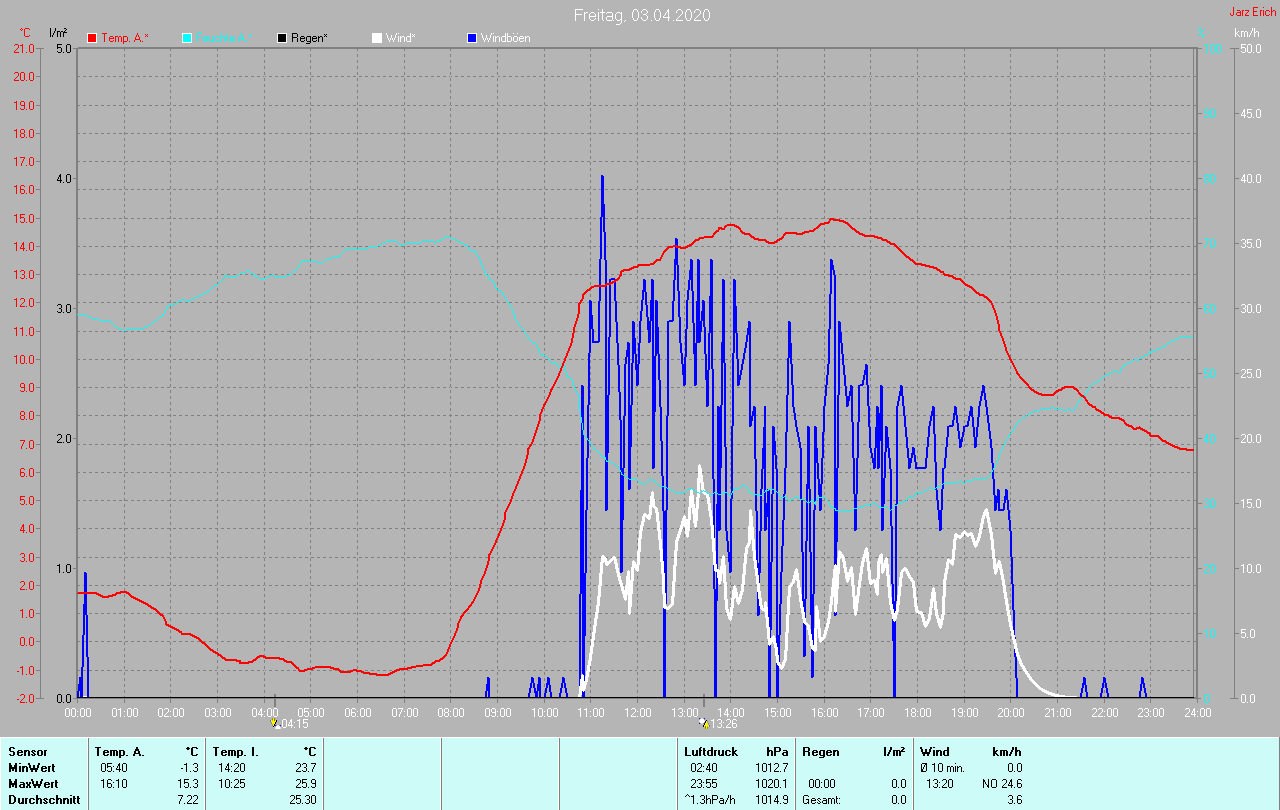Click the 'Durchschnitt' row label
Viewport: 1280px width, 810px height.
44,800
